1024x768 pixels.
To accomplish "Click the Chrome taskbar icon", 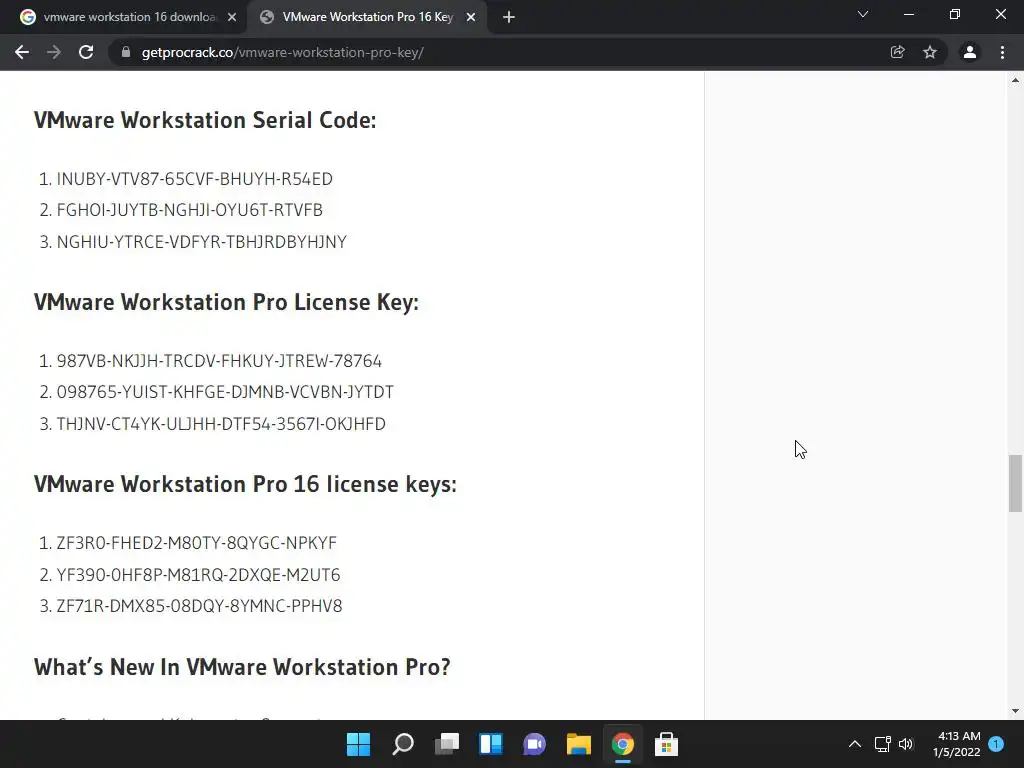I will click(622, 744).
